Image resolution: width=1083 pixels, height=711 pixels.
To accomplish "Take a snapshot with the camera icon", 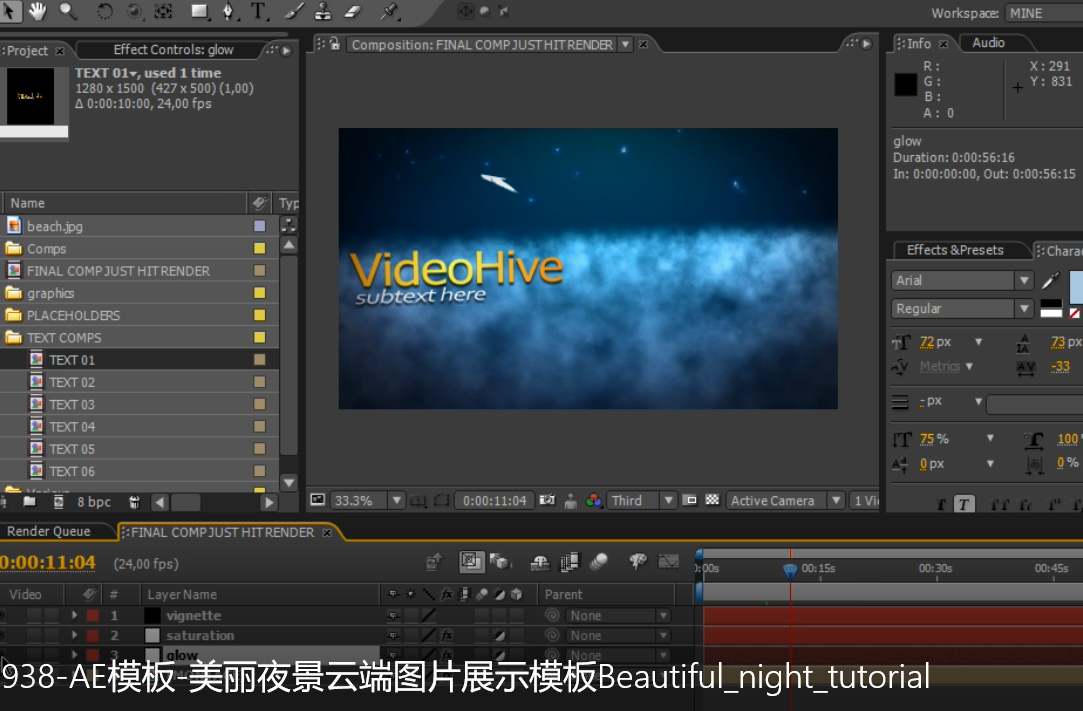I will [547, 500].
